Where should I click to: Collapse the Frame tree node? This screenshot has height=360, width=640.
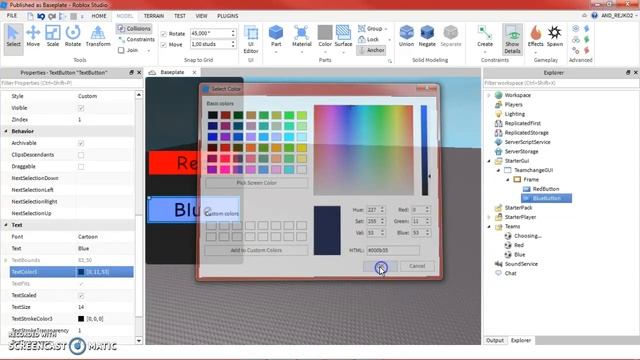(508, 180)
